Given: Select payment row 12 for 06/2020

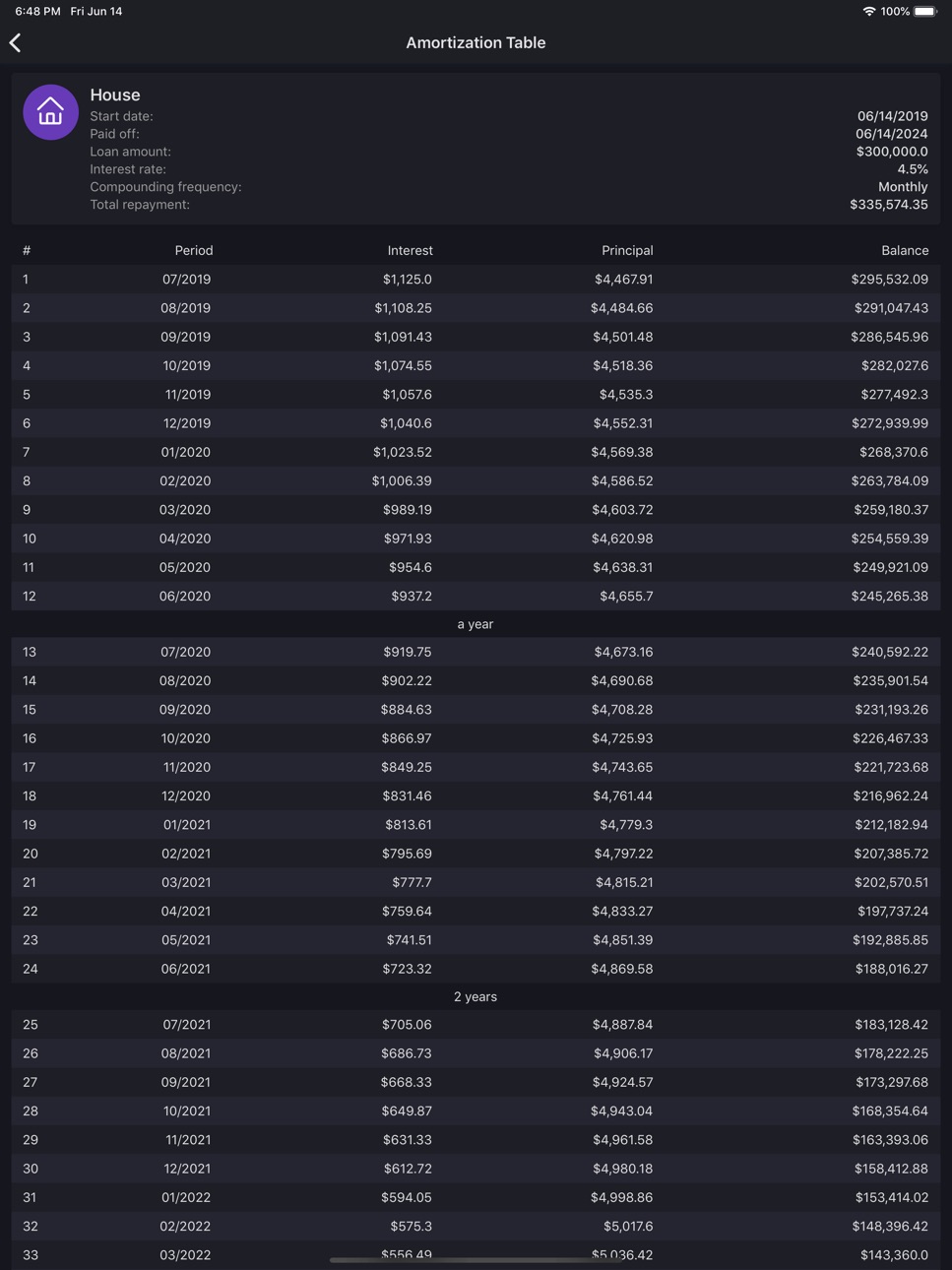Looking at the screenshot, I should (476, 596).
